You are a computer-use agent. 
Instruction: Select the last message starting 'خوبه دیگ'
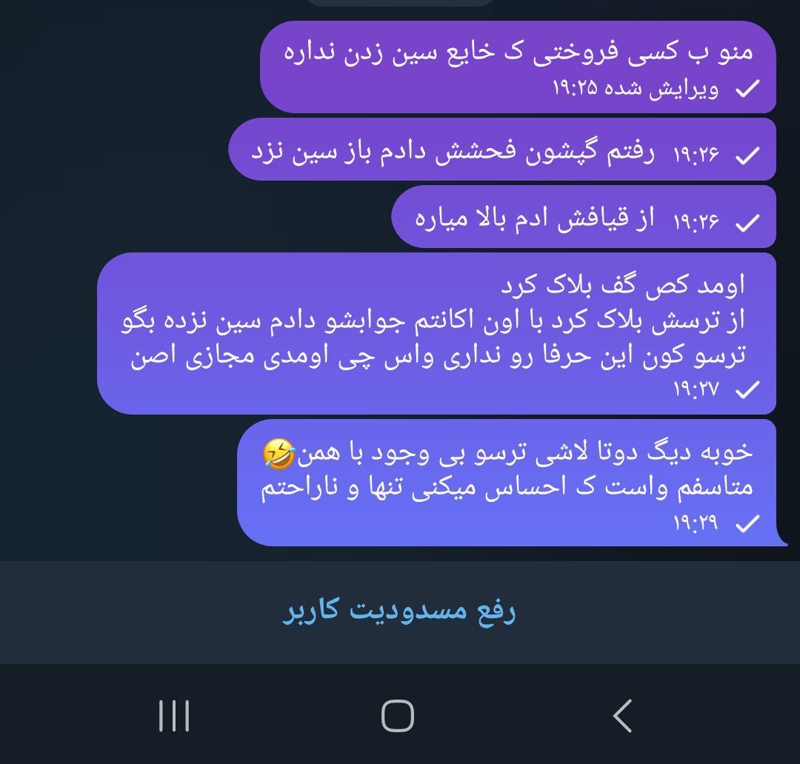[x=510, y=483]
